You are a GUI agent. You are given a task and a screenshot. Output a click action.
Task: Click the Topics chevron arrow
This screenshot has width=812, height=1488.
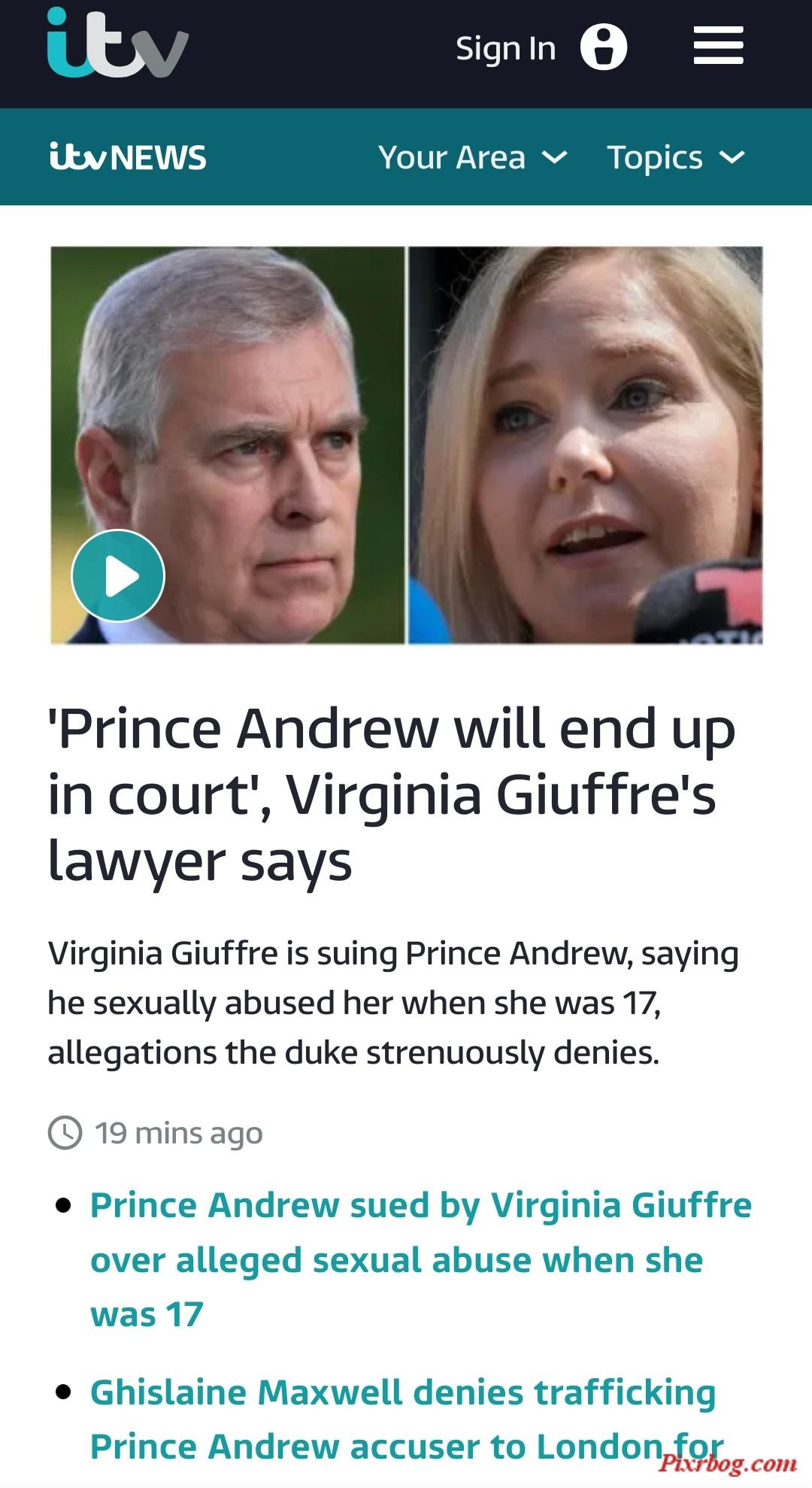[732, 157]
